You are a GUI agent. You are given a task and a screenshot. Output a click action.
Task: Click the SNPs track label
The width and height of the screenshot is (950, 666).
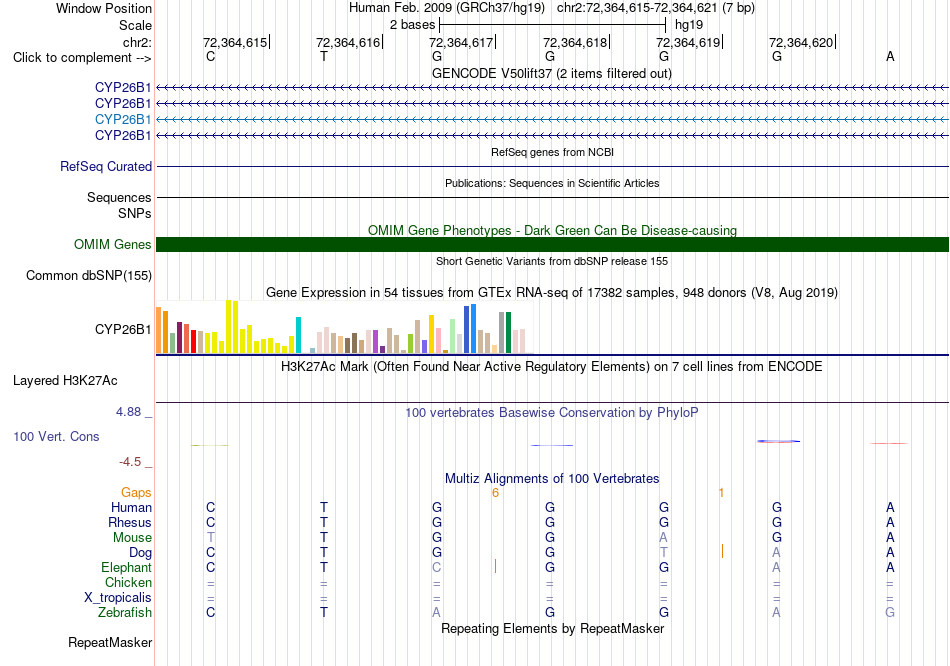pyautogui.click(x=135, y=213)
